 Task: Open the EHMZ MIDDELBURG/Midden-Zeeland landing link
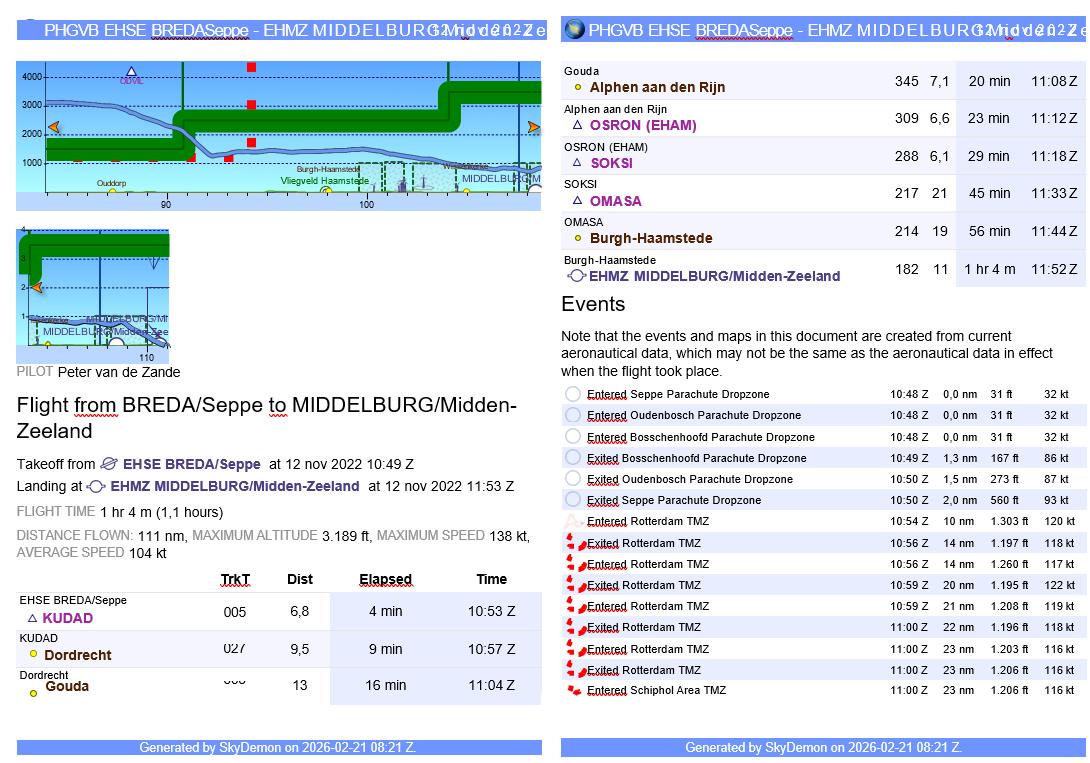[x=235, y=486]
